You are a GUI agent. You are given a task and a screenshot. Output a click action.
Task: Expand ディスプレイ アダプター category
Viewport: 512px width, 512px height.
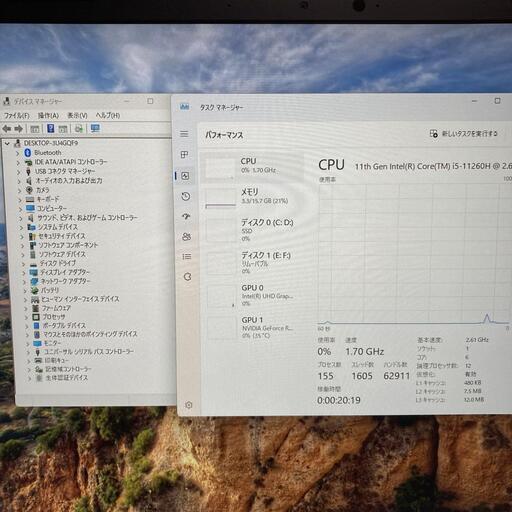click(24, 273)
